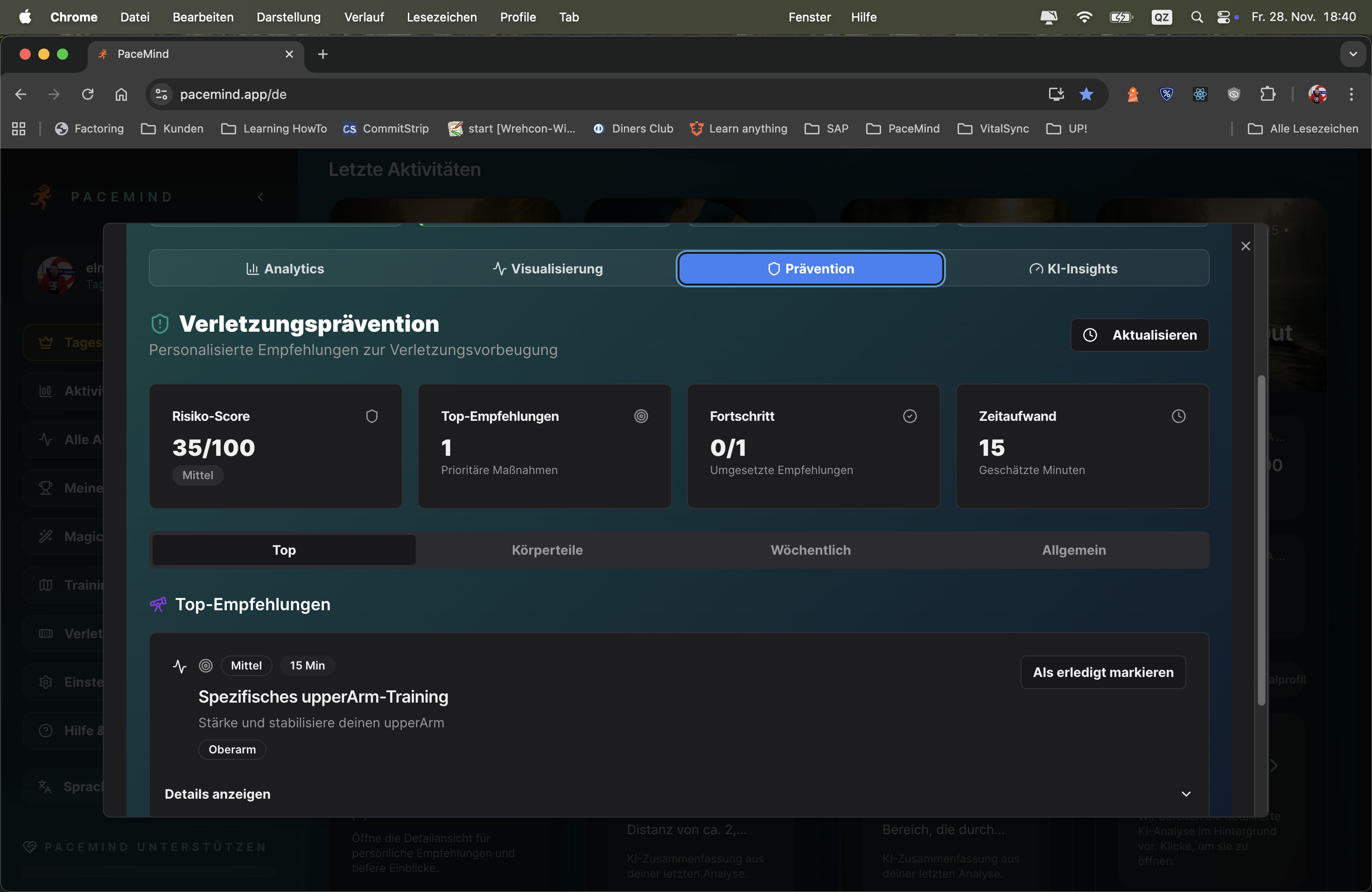
Task: Open the Chrome tab search dropdown
Action: point(1352,54)
